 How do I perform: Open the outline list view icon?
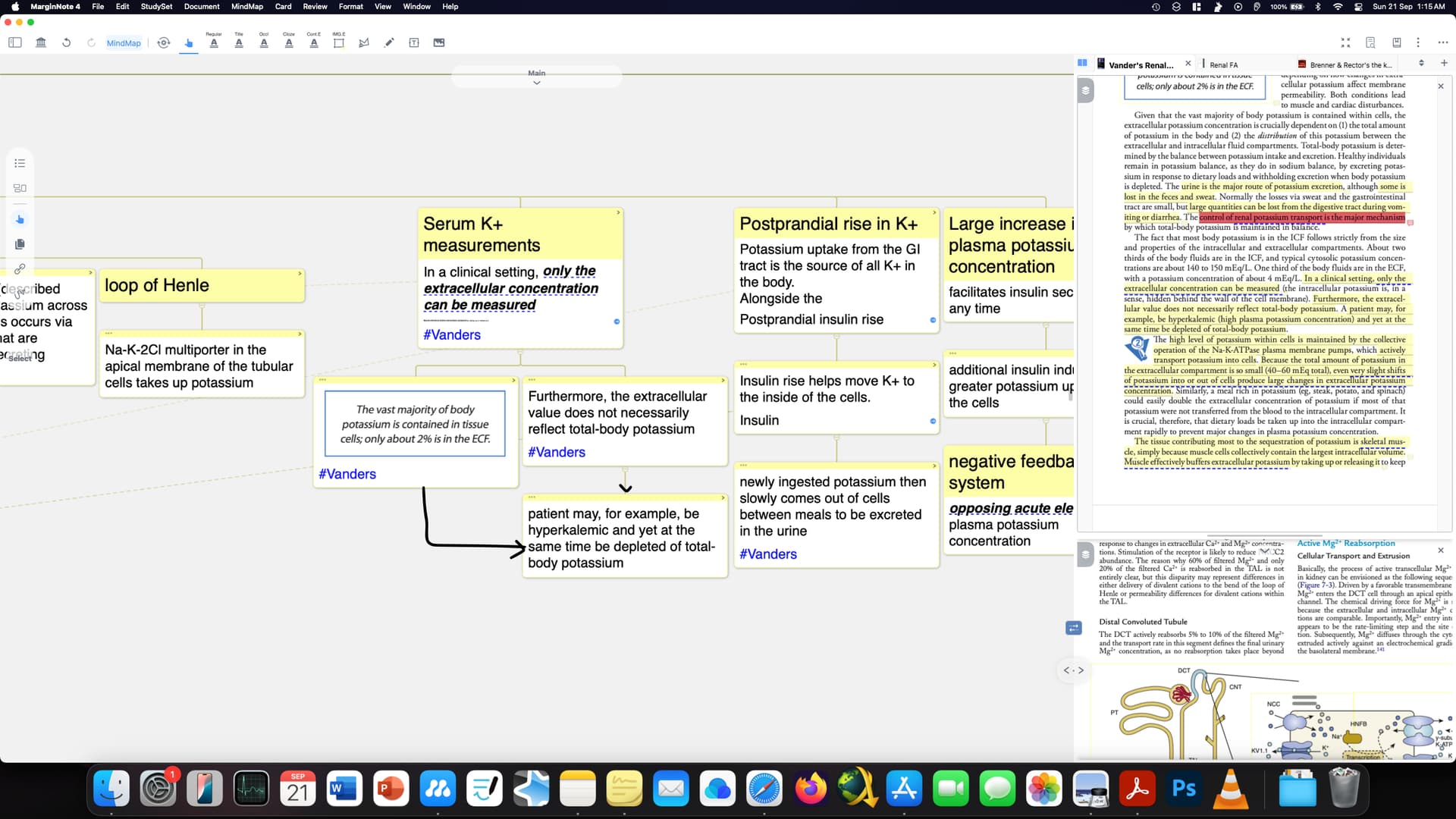point(20,163)
